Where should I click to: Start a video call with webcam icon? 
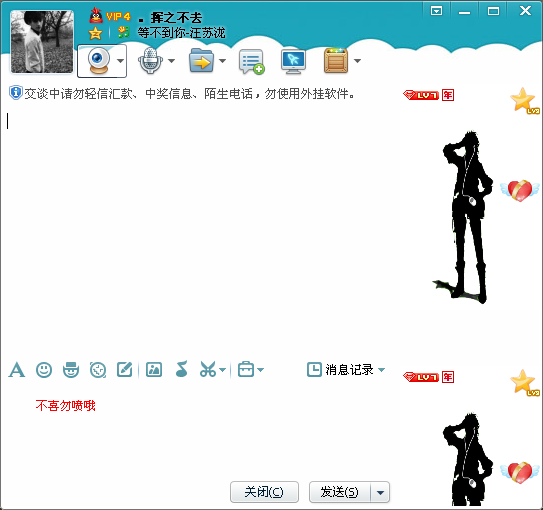point(98,61)
